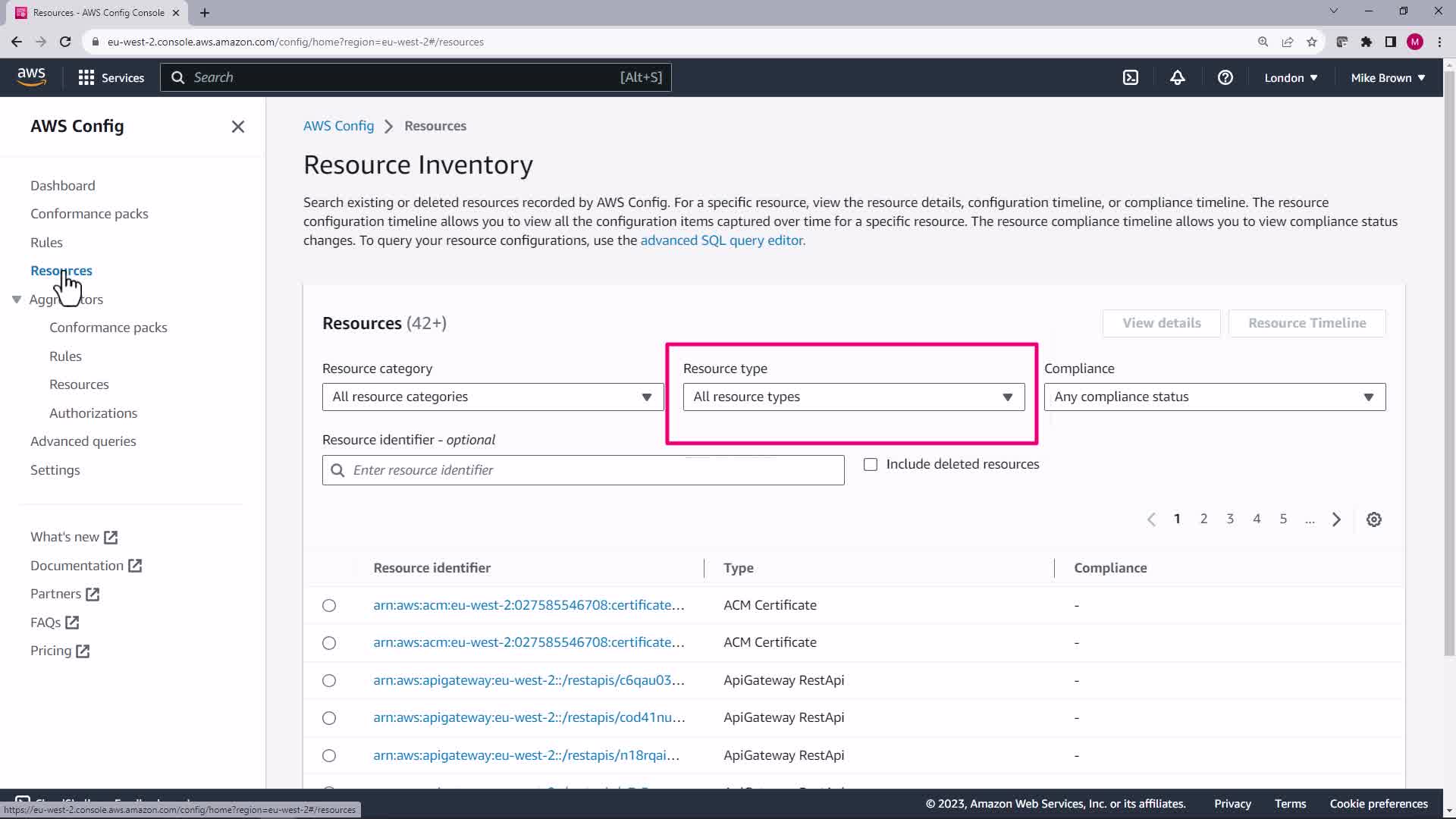This screenshot has height=819, width=1456.
Task: Select the c6qau03 RestApi radio button
Action: tap(329, 680)
